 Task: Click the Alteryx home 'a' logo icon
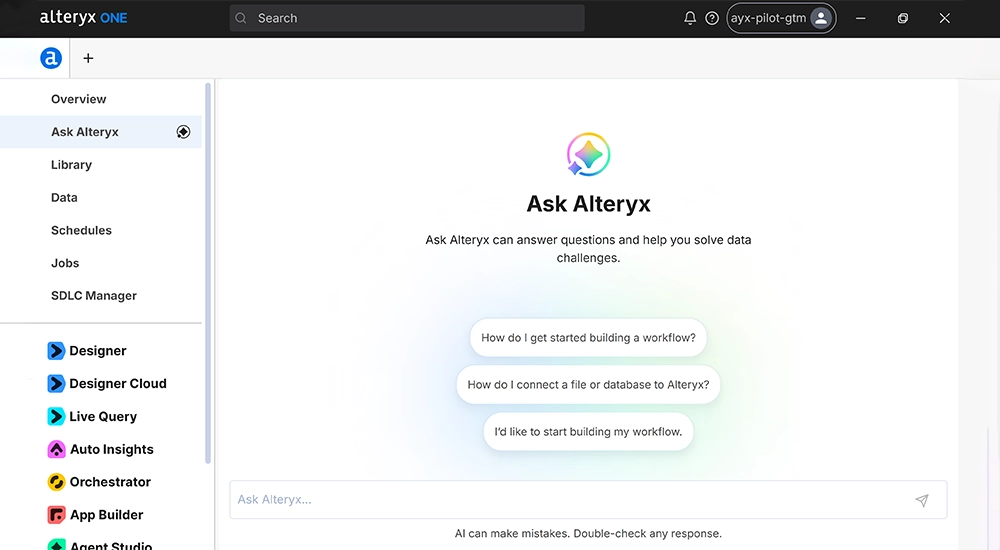pos(51,58)
